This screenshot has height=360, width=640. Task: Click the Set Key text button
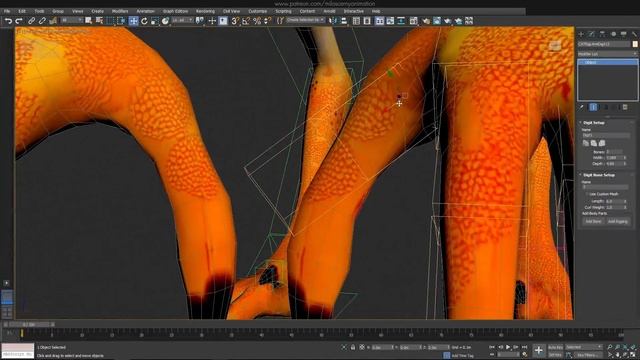click(555, 355)
